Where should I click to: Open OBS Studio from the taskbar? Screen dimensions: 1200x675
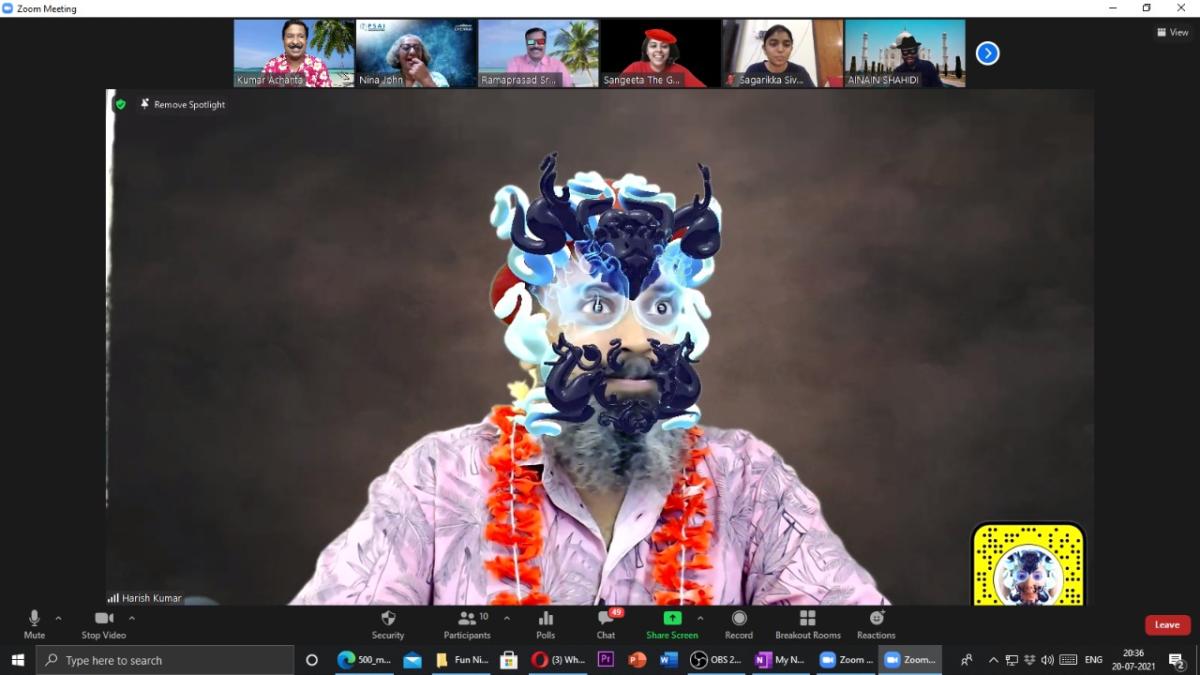715,660
